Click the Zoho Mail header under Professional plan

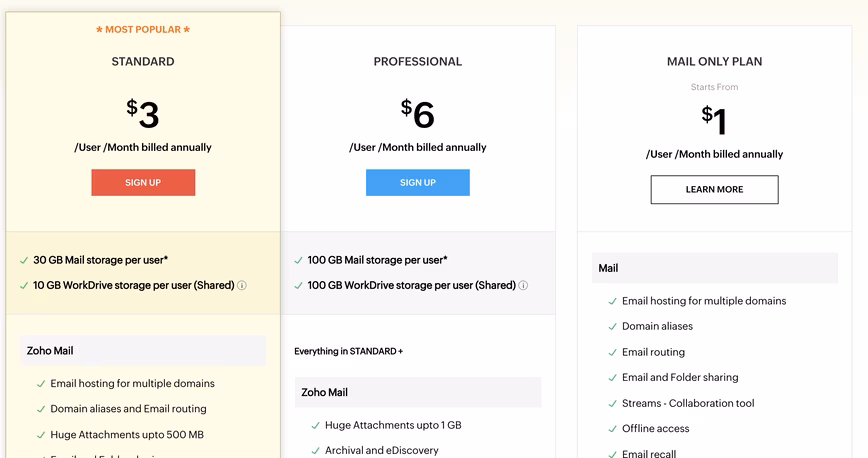point(418,392)
